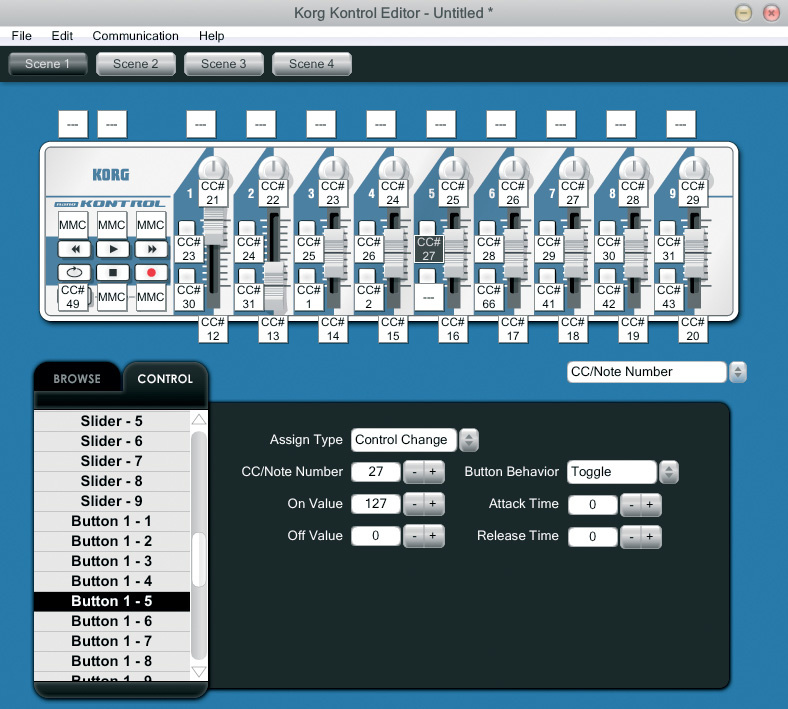
Task: Open the Assign Type dropdown
Action: pos(404,440)
